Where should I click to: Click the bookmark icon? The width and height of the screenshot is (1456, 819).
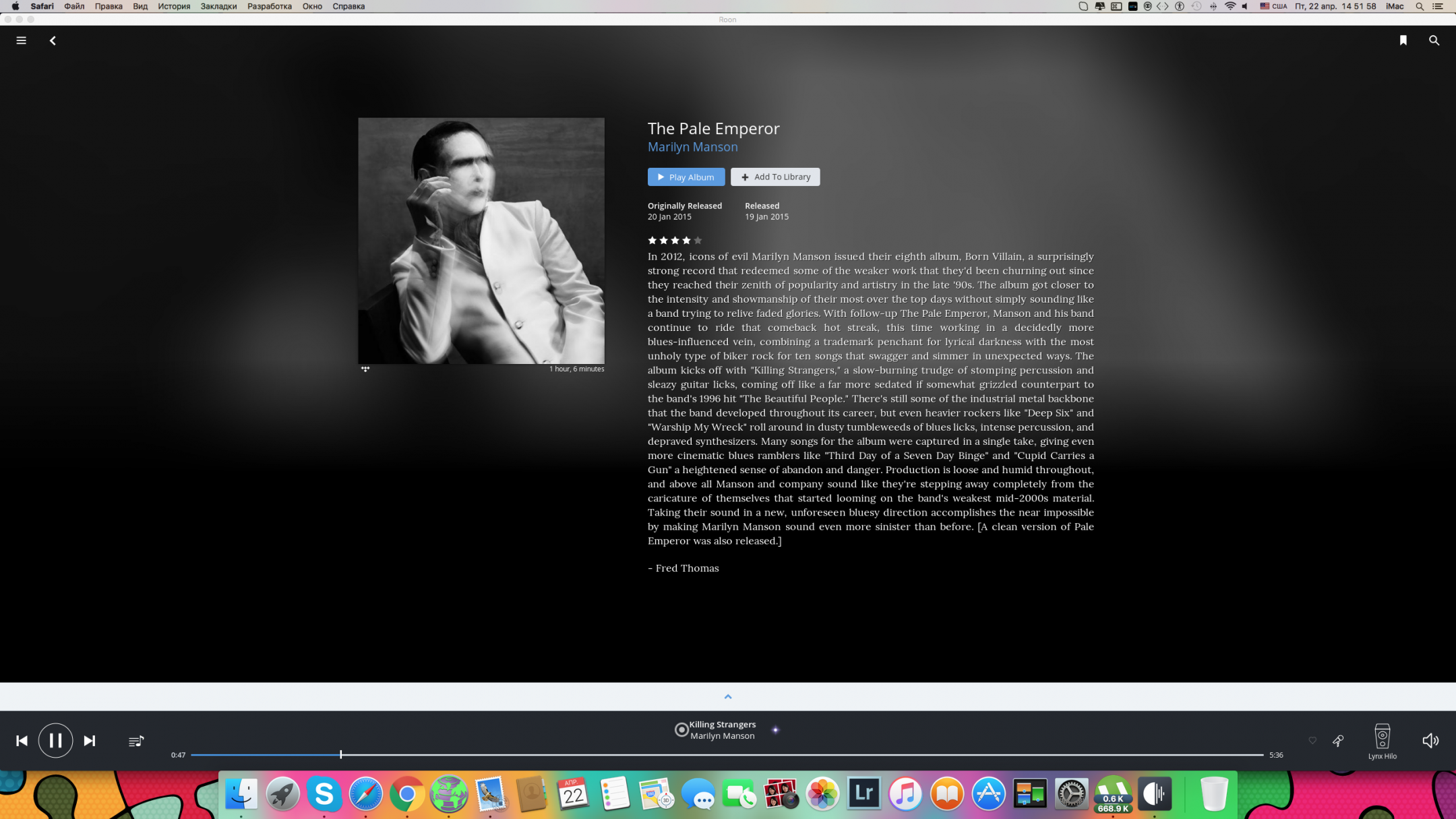(x=1403, y=40)
